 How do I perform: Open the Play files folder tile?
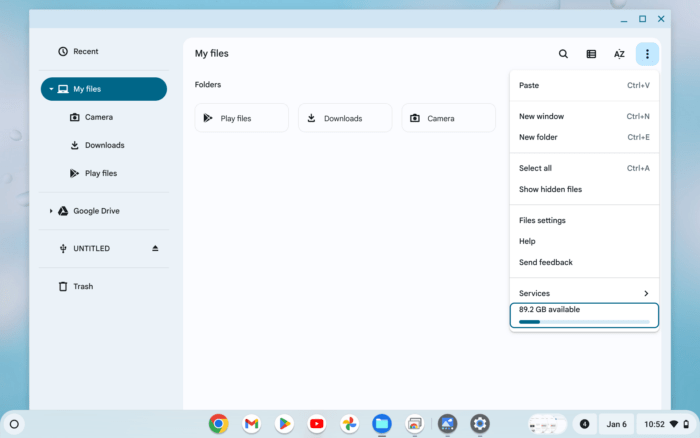click(241, 118)
